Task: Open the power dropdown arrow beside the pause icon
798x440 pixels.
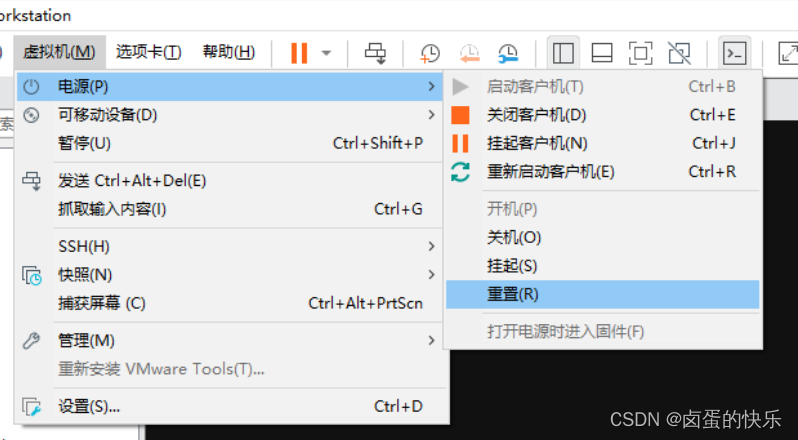Action: coord(326,53)
